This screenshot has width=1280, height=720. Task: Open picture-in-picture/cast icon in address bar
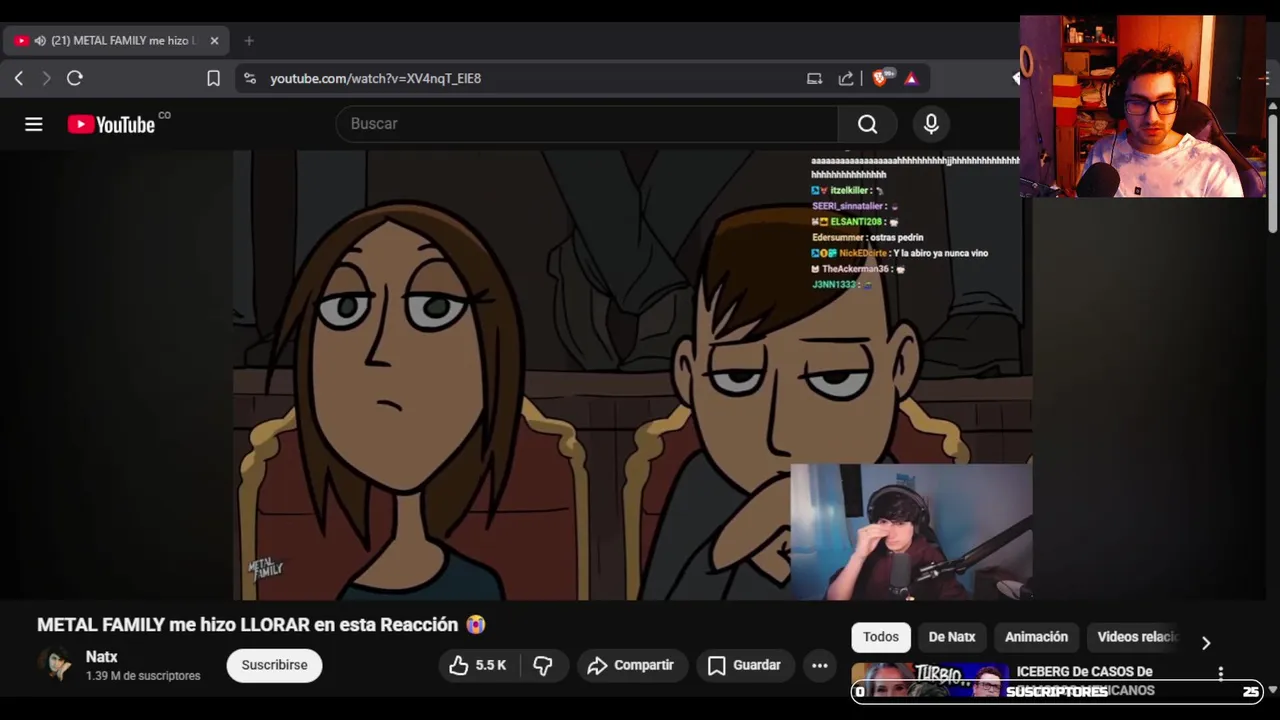[814, 78]
